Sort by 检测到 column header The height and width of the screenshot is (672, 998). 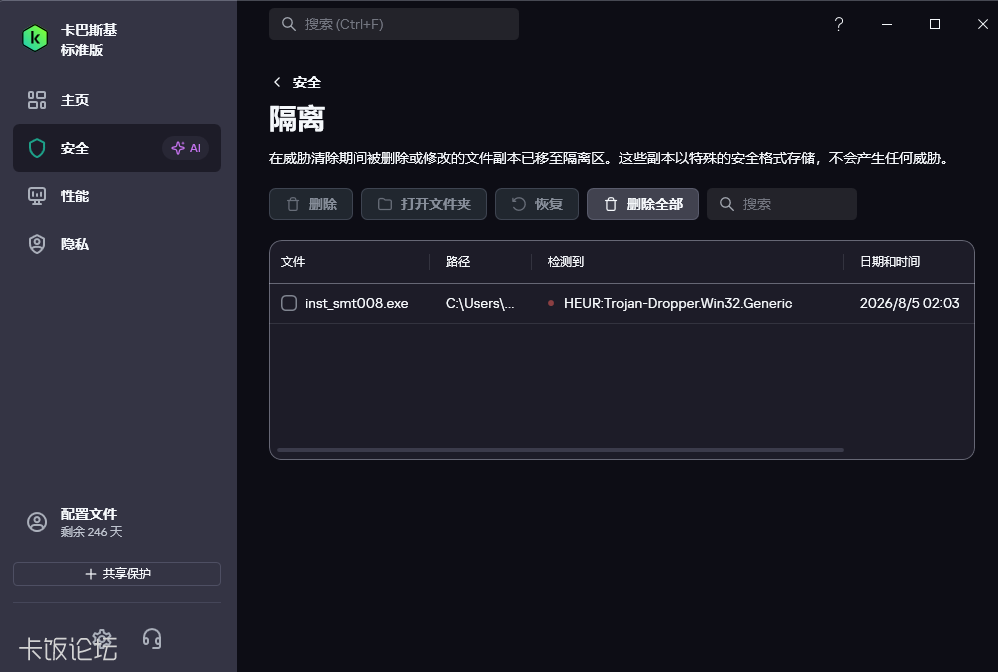566,262
